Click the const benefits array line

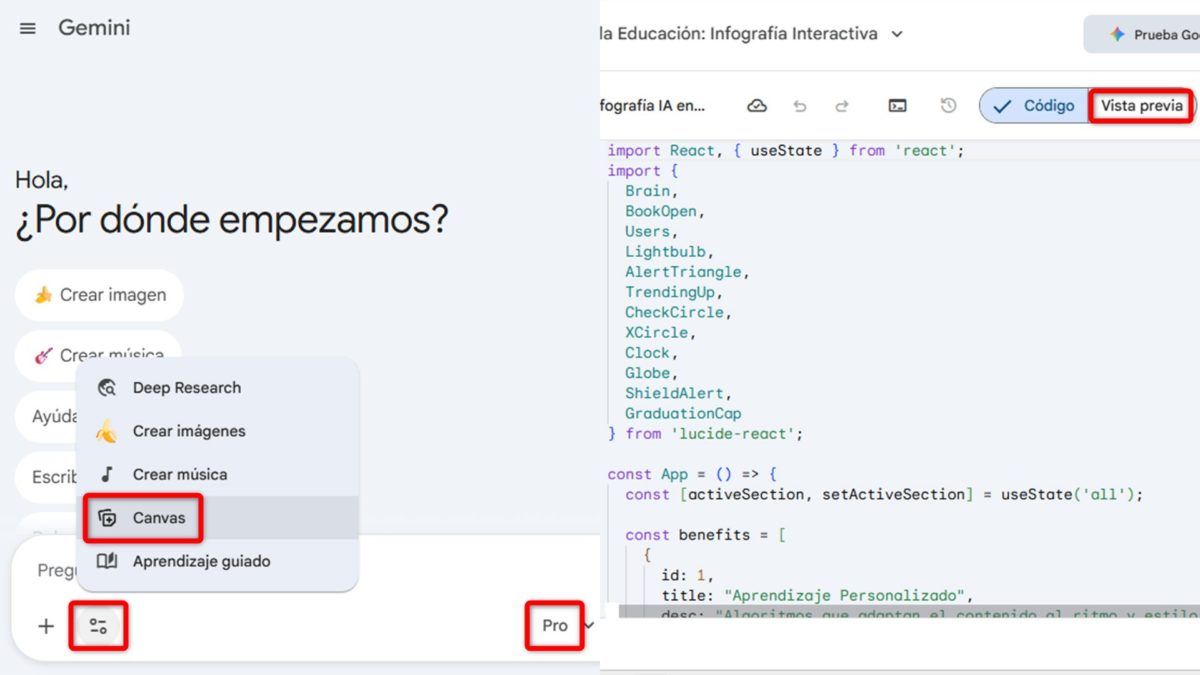coord(705,535)
